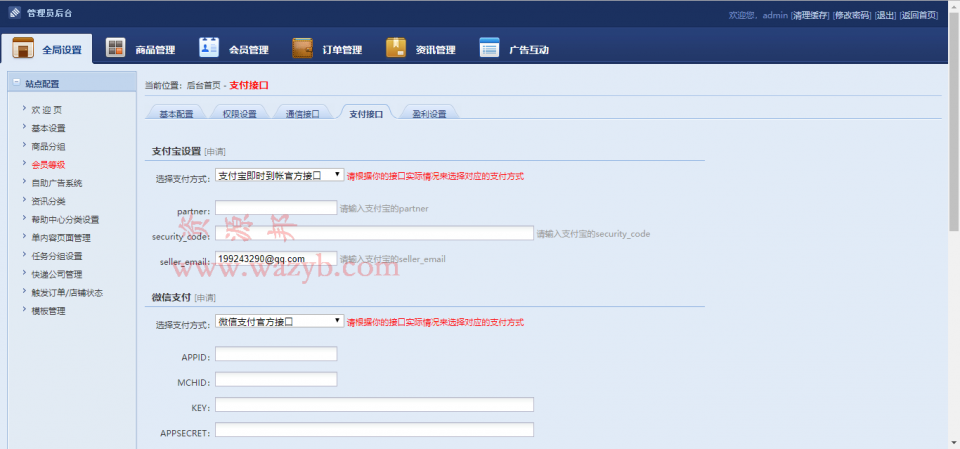Open 基本设置 in the sidebar
This screenshot has height=449, width=960.
pos(48,129)
